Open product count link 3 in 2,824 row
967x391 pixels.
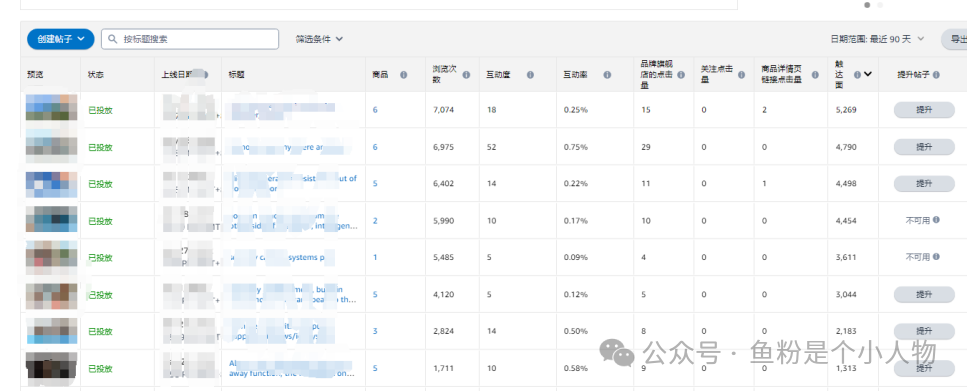tap(375, 331)
